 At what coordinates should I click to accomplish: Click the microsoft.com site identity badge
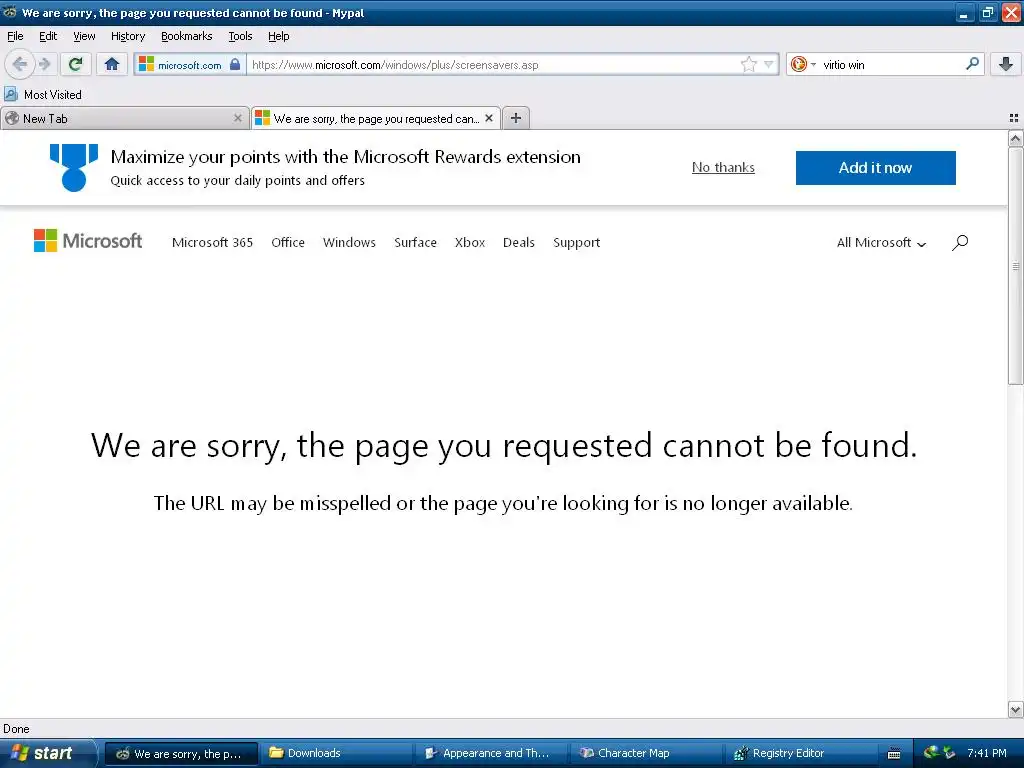click(x=190, y=65)
